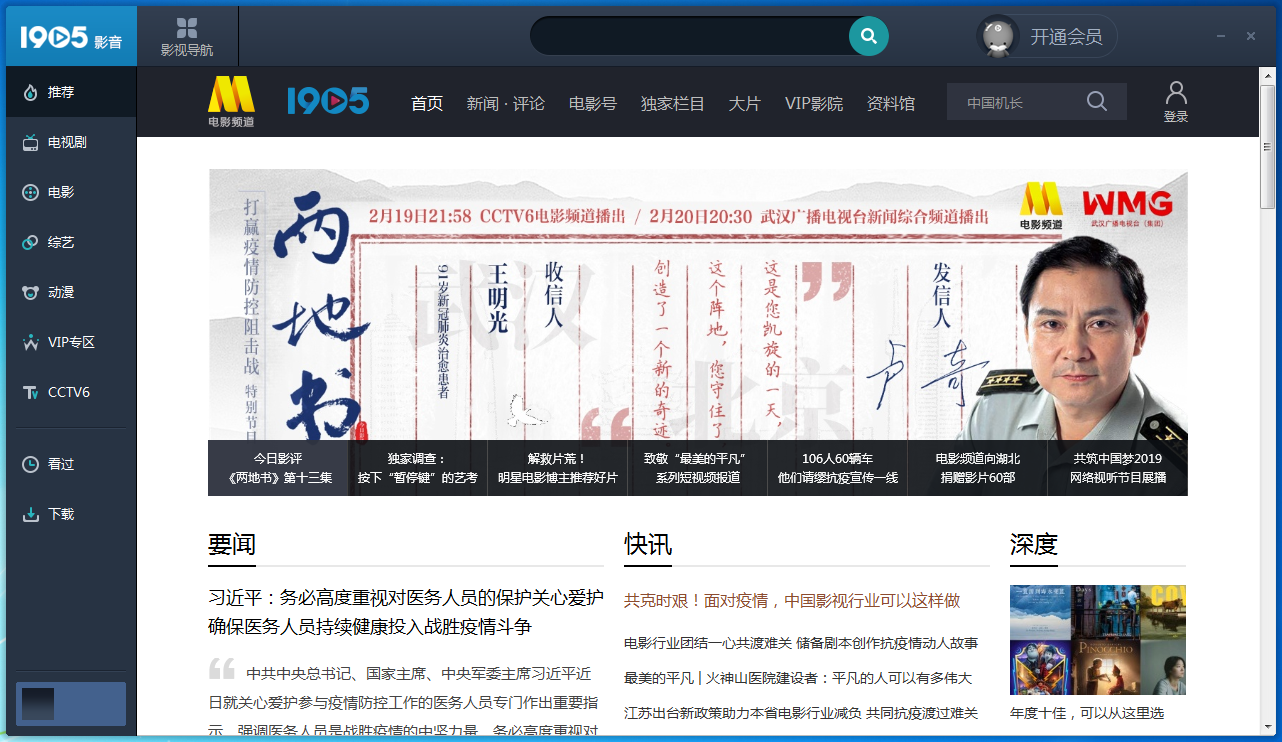
Task: Click the site search magnifier icon
Action: pos(1097,101)
